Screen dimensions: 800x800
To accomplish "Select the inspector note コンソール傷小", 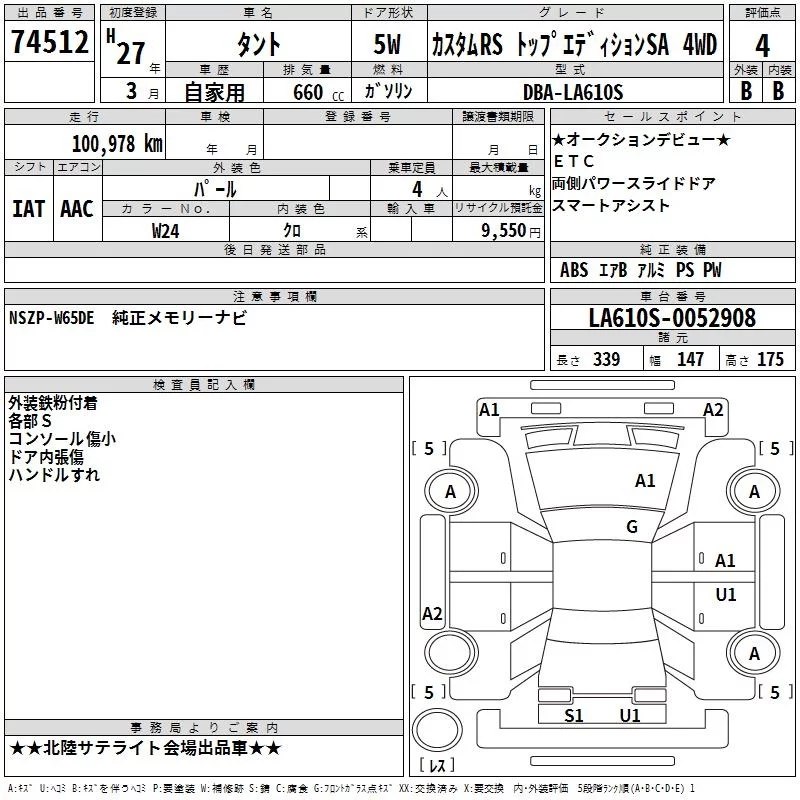I will [62, 439].
